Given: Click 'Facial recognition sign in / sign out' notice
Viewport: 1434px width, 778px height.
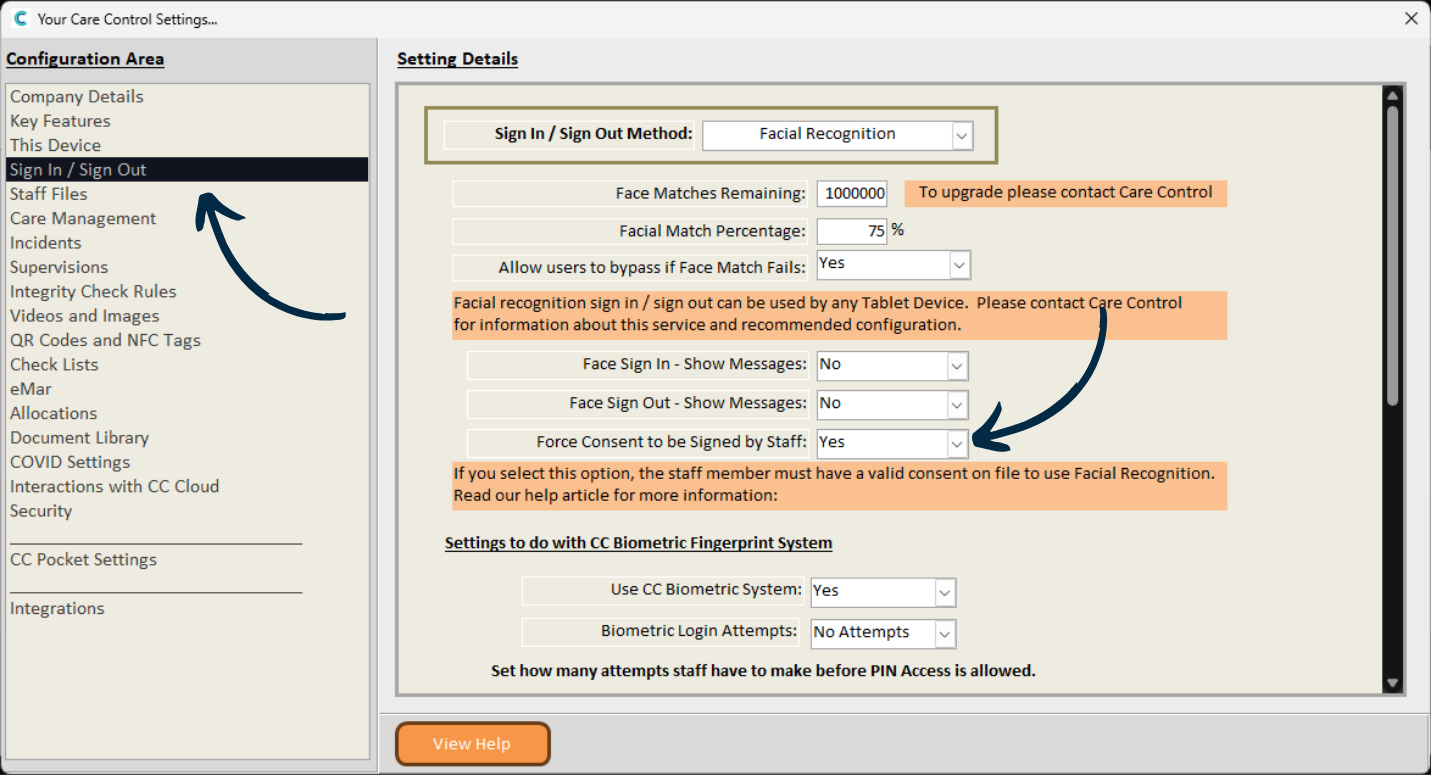Looking at the screenshot, I should click(840, 315).
